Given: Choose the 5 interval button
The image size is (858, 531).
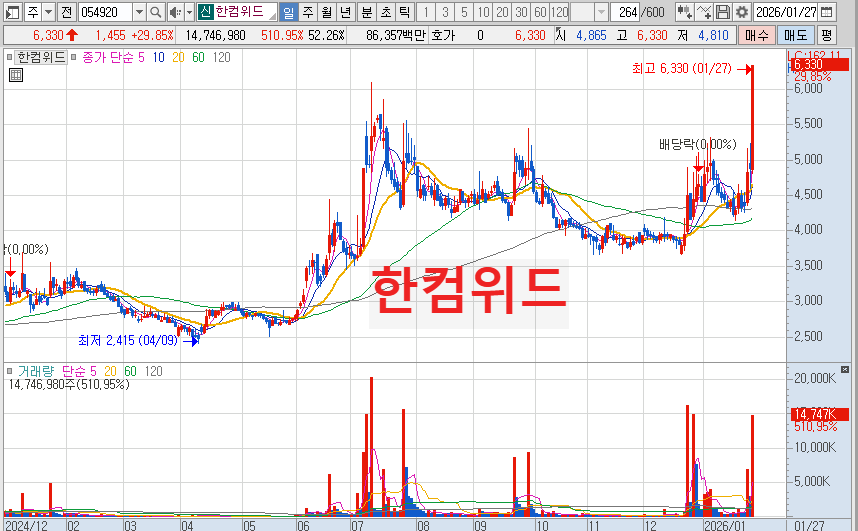Looking at the screenshot, I should [x=464, y=11].
